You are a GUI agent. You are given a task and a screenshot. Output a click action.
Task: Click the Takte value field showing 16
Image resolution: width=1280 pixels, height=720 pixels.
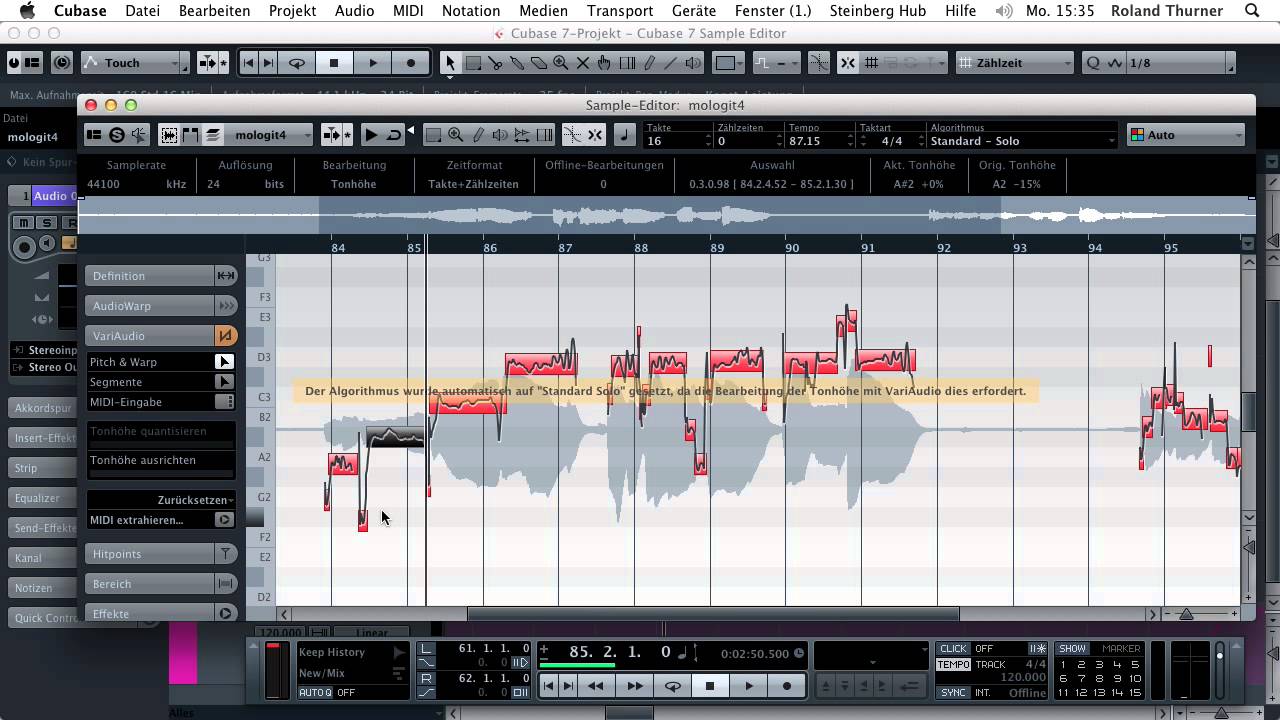pos(677,141)
